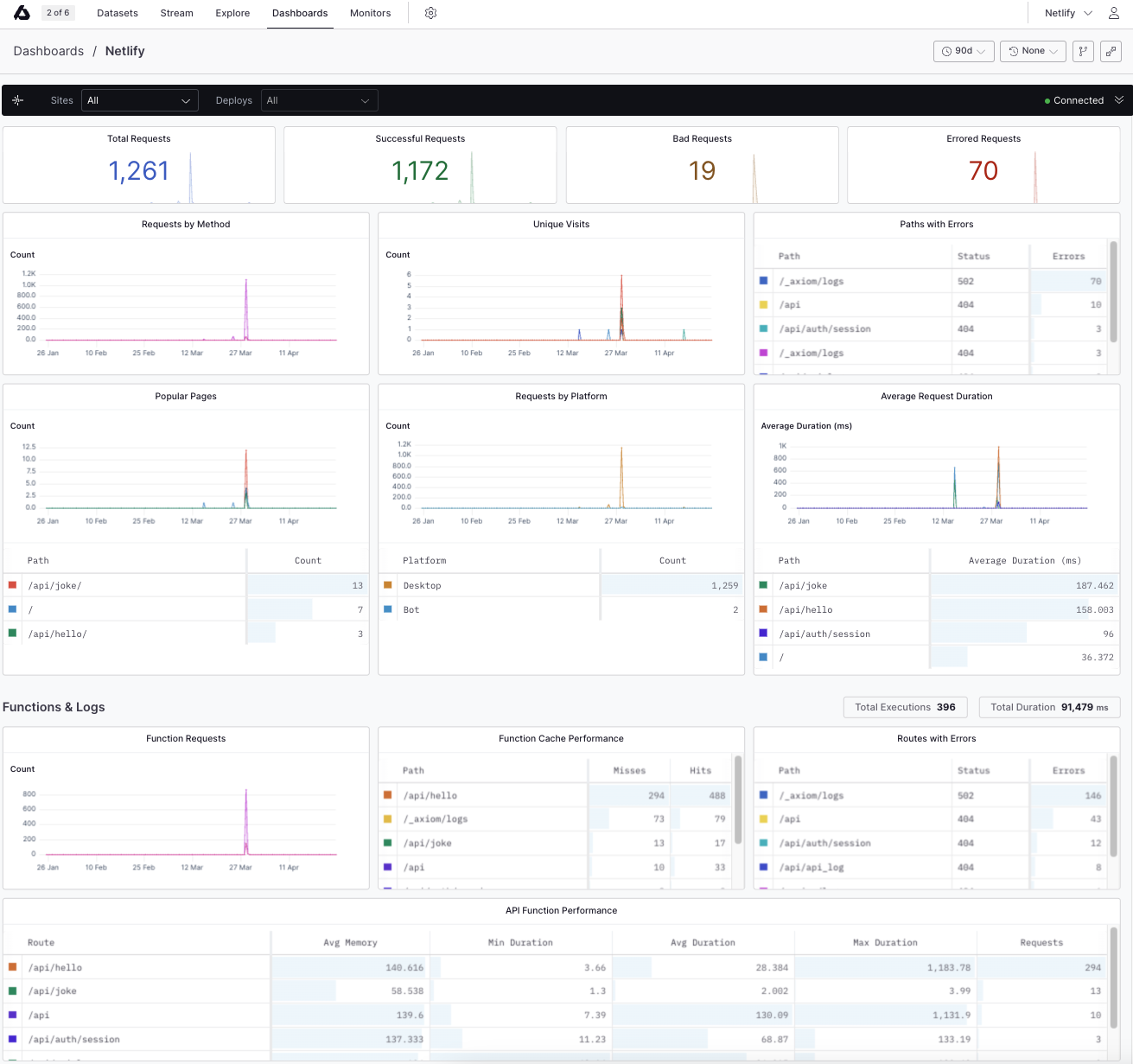
Task: Switch to the Datasets tab
Action: click(x=118, y=13)
